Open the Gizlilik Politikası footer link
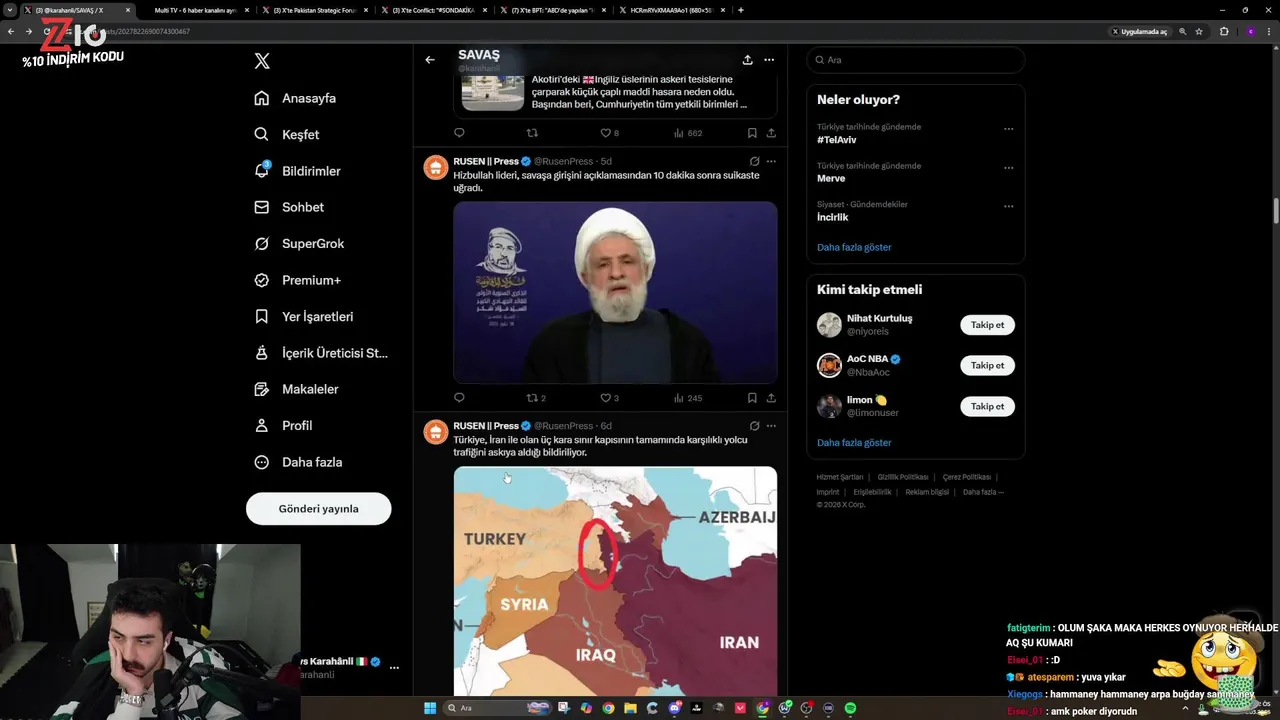The height and width of the screenshot is (720, 1280). pos(903,477)
